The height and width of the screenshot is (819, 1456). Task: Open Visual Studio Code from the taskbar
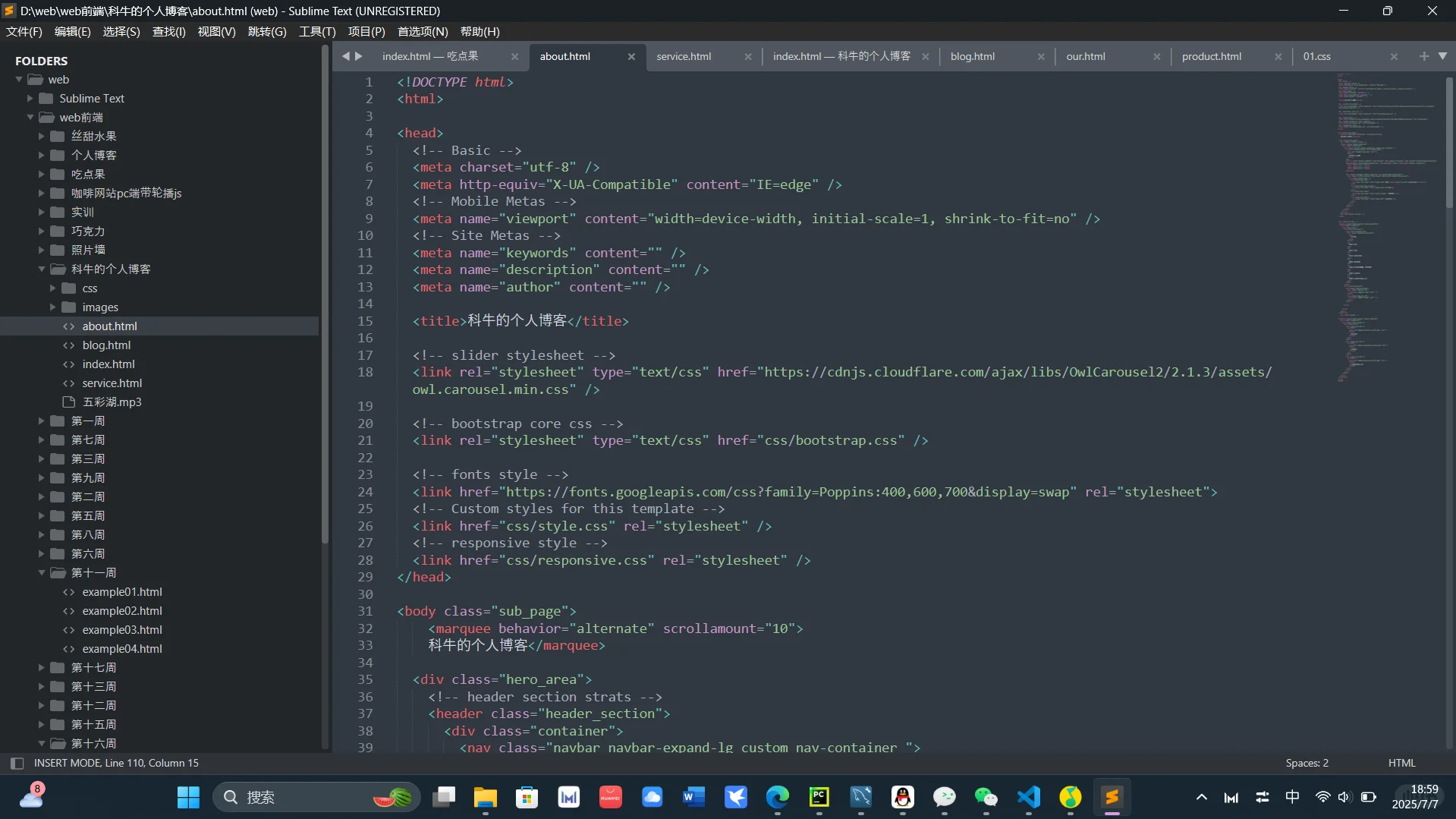point(1028,797)
